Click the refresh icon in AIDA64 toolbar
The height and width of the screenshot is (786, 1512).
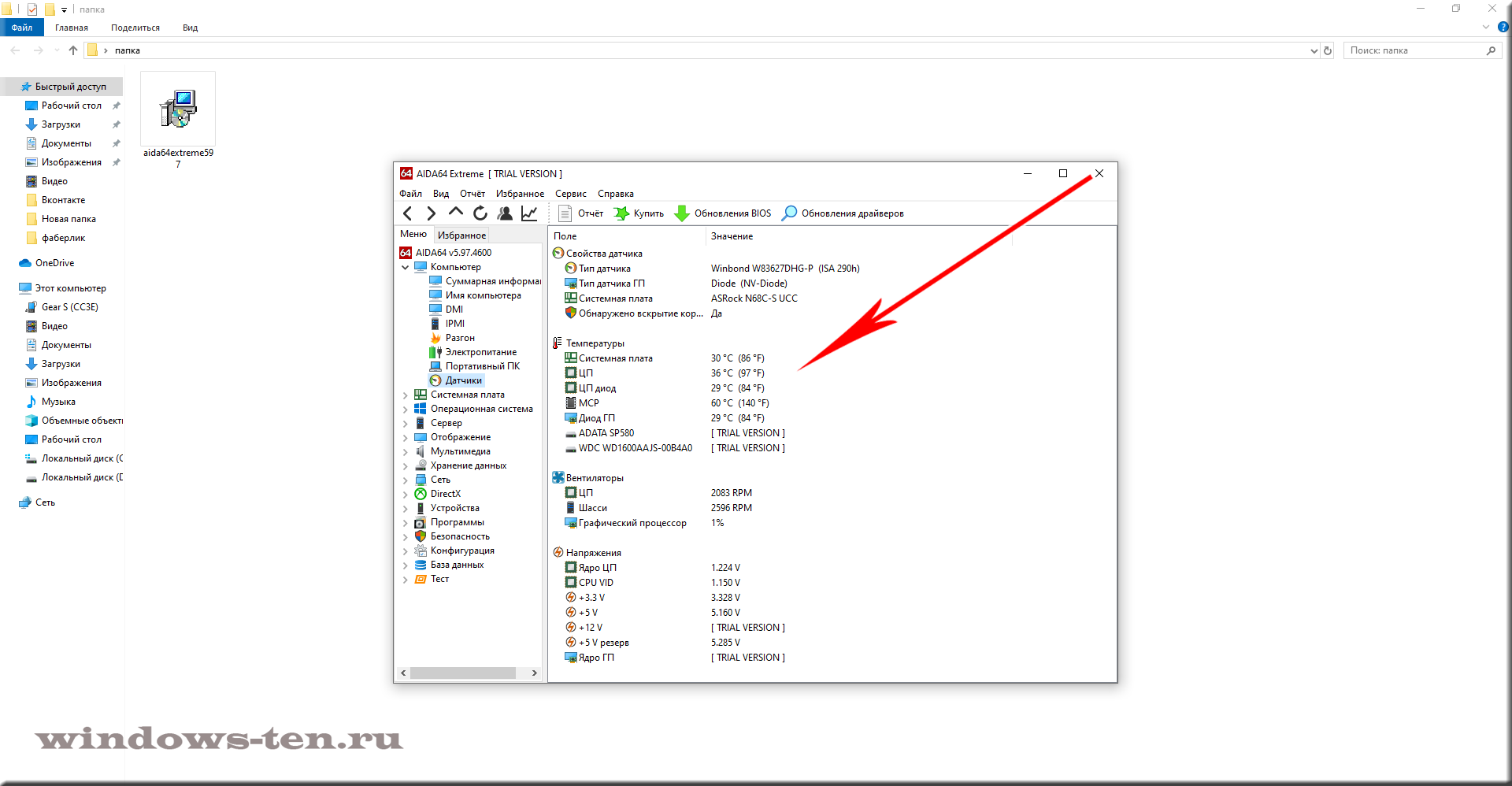(480, 213)
